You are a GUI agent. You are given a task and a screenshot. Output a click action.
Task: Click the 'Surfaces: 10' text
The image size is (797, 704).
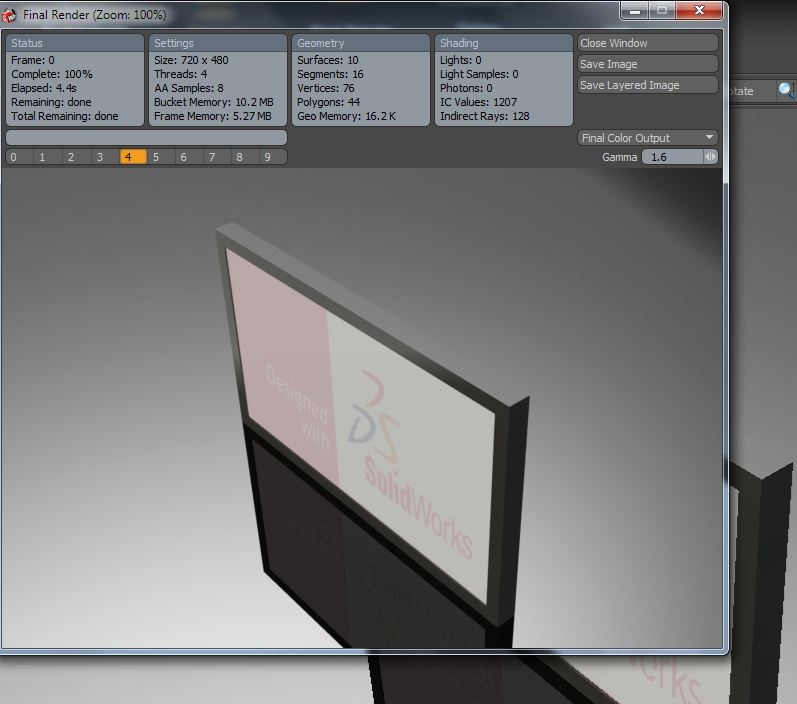pyautogui.click(x=327, y=60)
